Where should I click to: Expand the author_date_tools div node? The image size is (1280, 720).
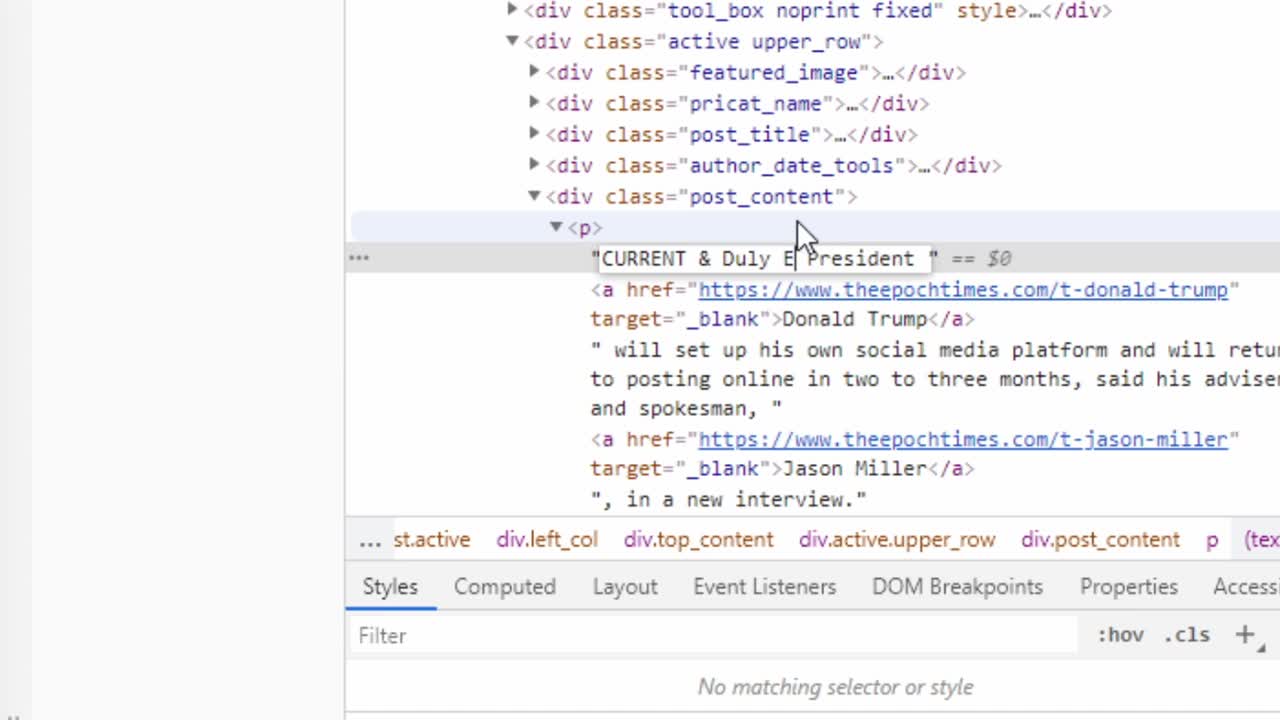point(534,165)
